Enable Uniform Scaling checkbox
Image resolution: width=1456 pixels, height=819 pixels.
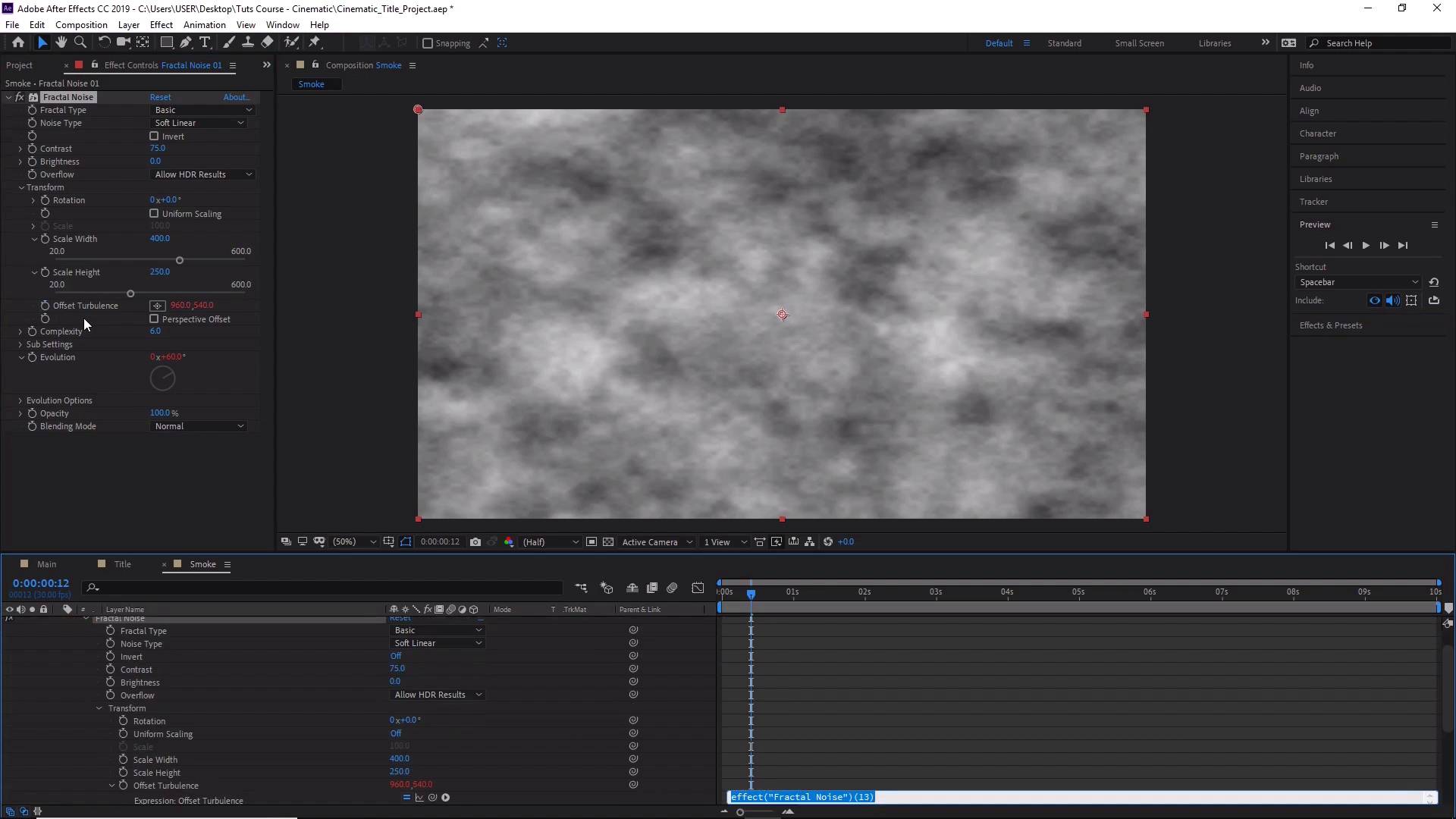154,214
